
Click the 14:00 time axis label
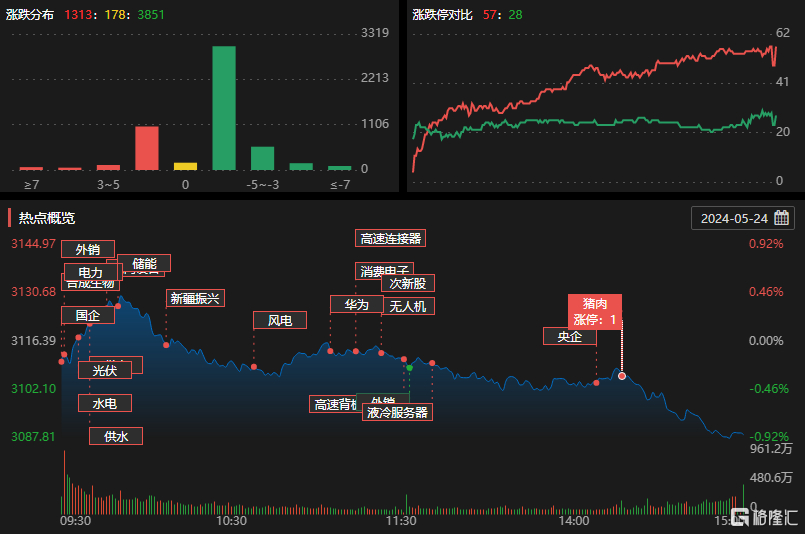pyautogui.click(x=574, y=521)
